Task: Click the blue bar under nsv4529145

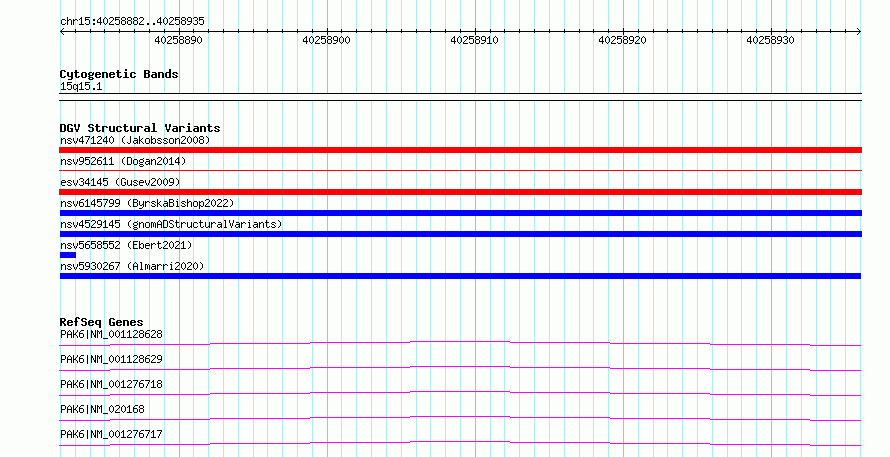Action: tap(460, 234)
